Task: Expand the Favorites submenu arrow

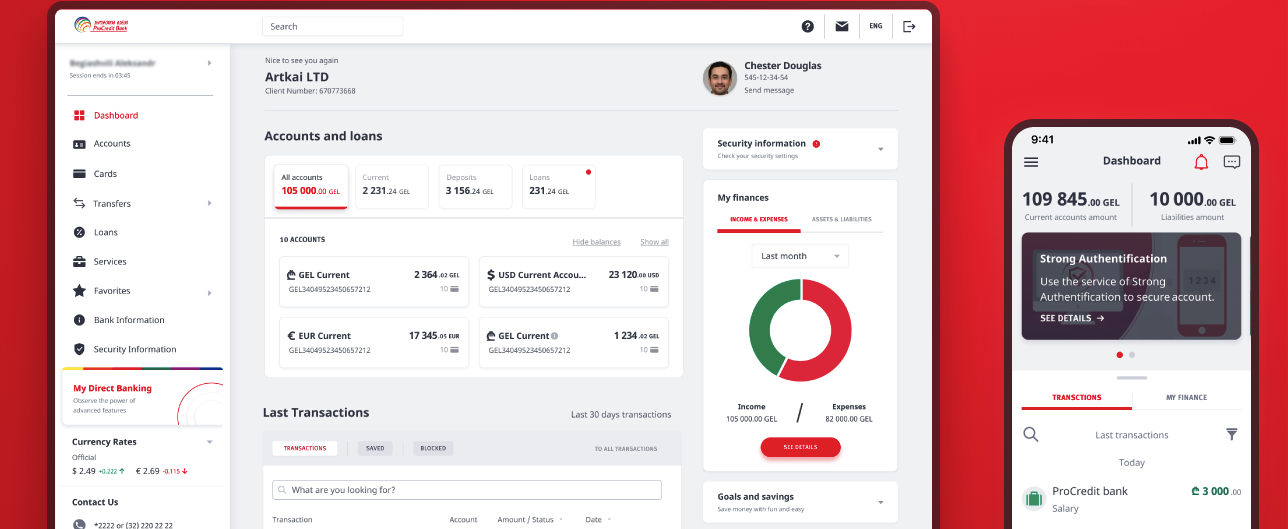Action: 209,292
